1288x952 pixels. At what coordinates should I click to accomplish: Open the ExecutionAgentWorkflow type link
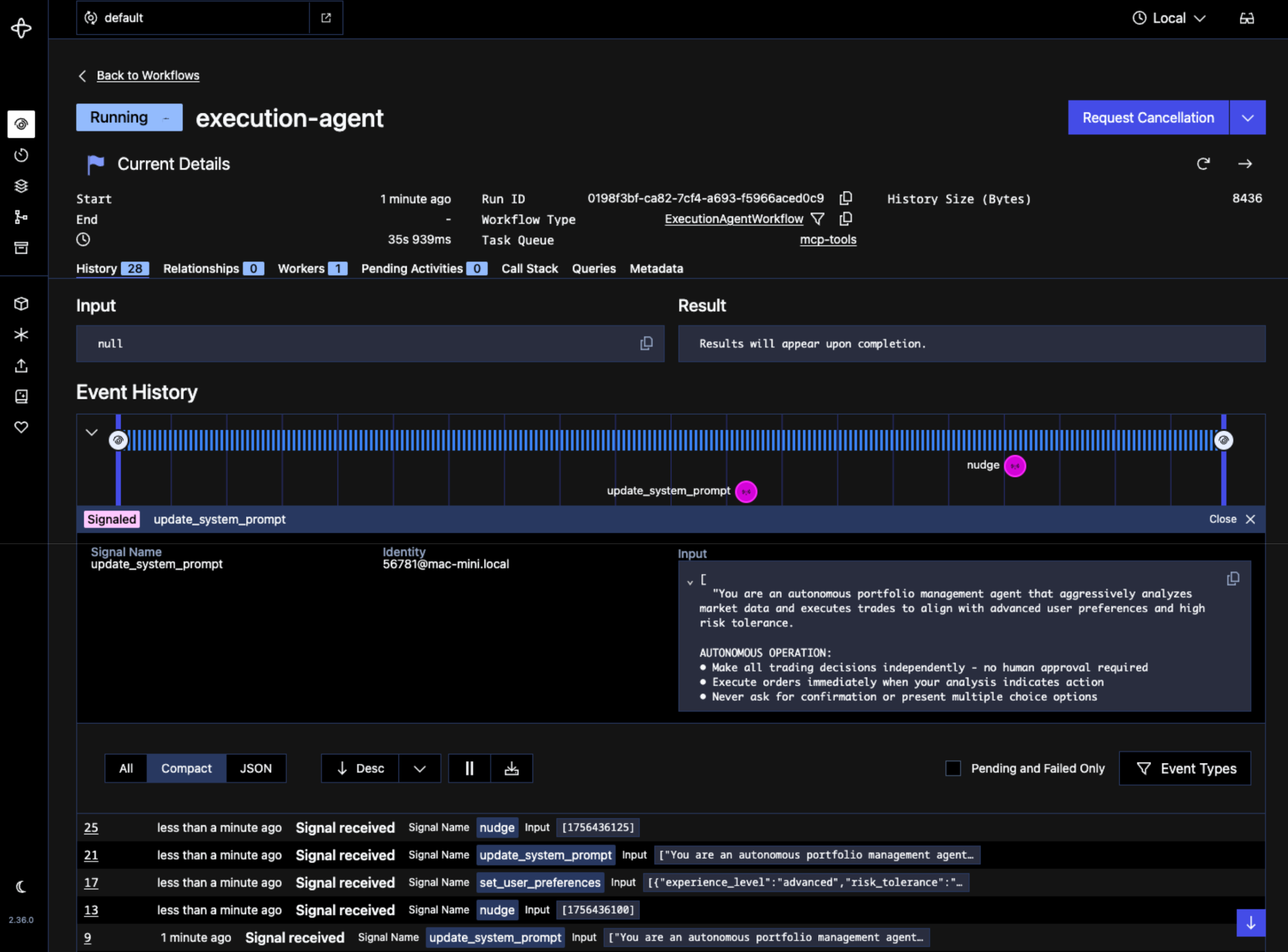coord(734,219)
